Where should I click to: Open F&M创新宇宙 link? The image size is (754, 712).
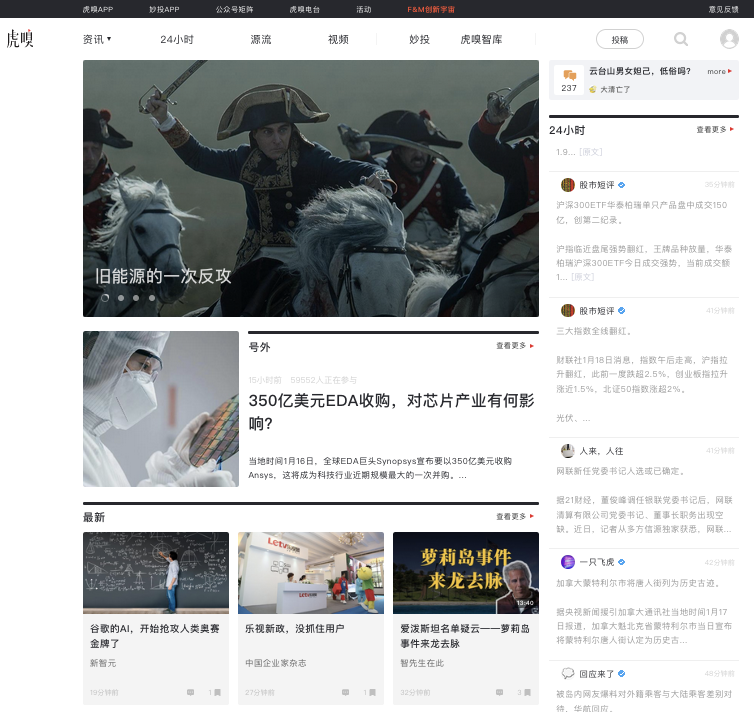pos(431,9)
